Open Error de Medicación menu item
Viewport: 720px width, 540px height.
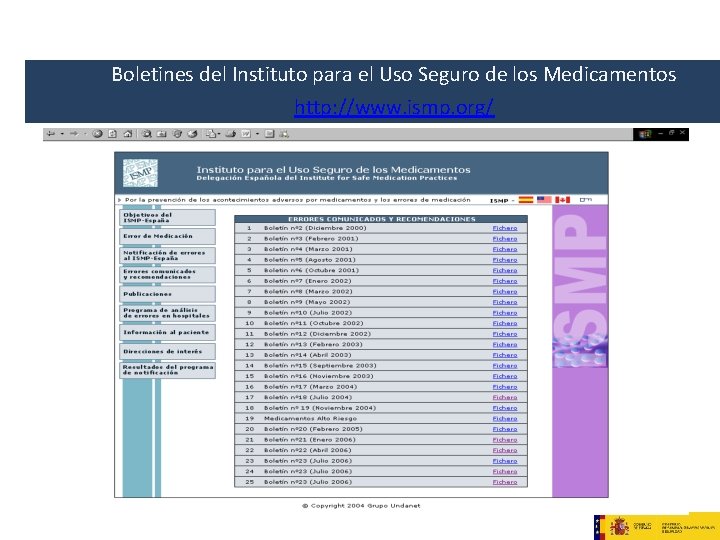coord(167,236)
